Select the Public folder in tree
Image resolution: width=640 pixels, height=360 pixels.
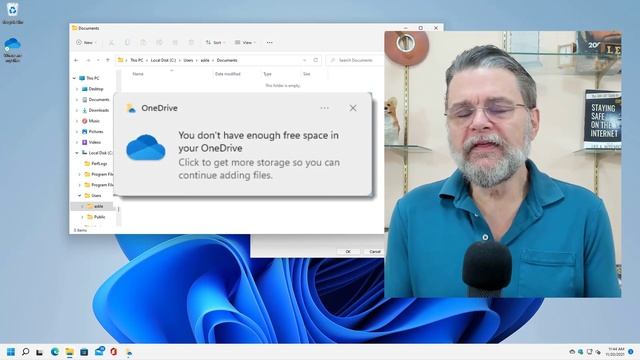tap(96, 217)
